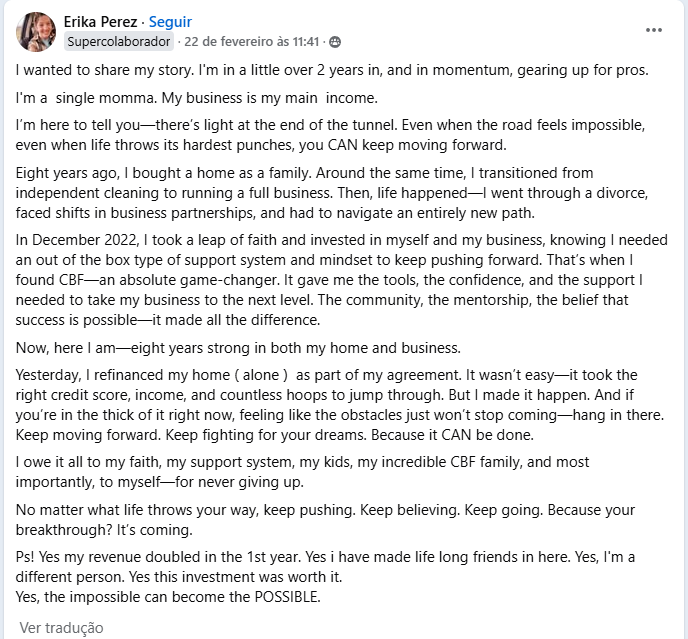Follow Erika Perez via Seguir

point(170,21)
